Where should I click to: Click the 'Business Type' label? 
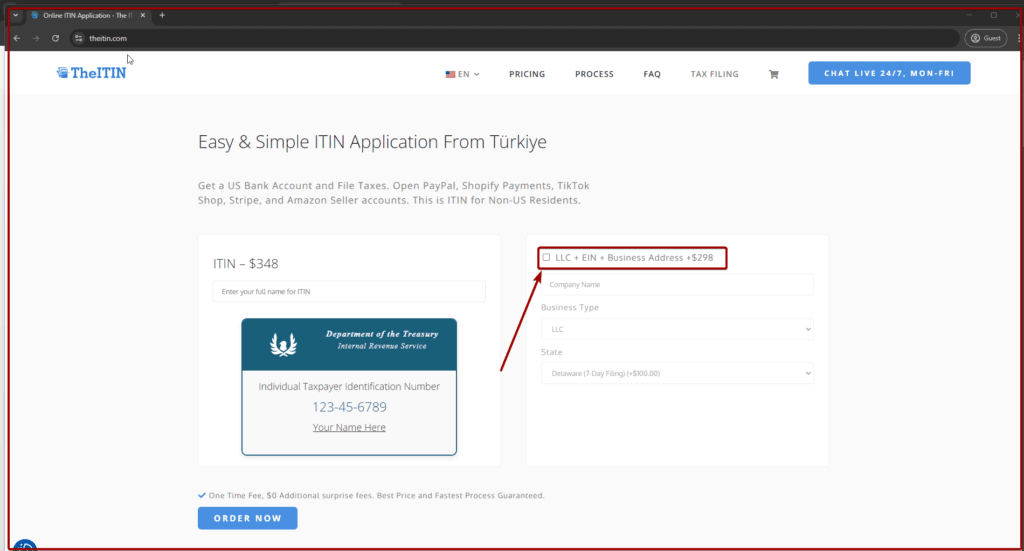point(569,307)
